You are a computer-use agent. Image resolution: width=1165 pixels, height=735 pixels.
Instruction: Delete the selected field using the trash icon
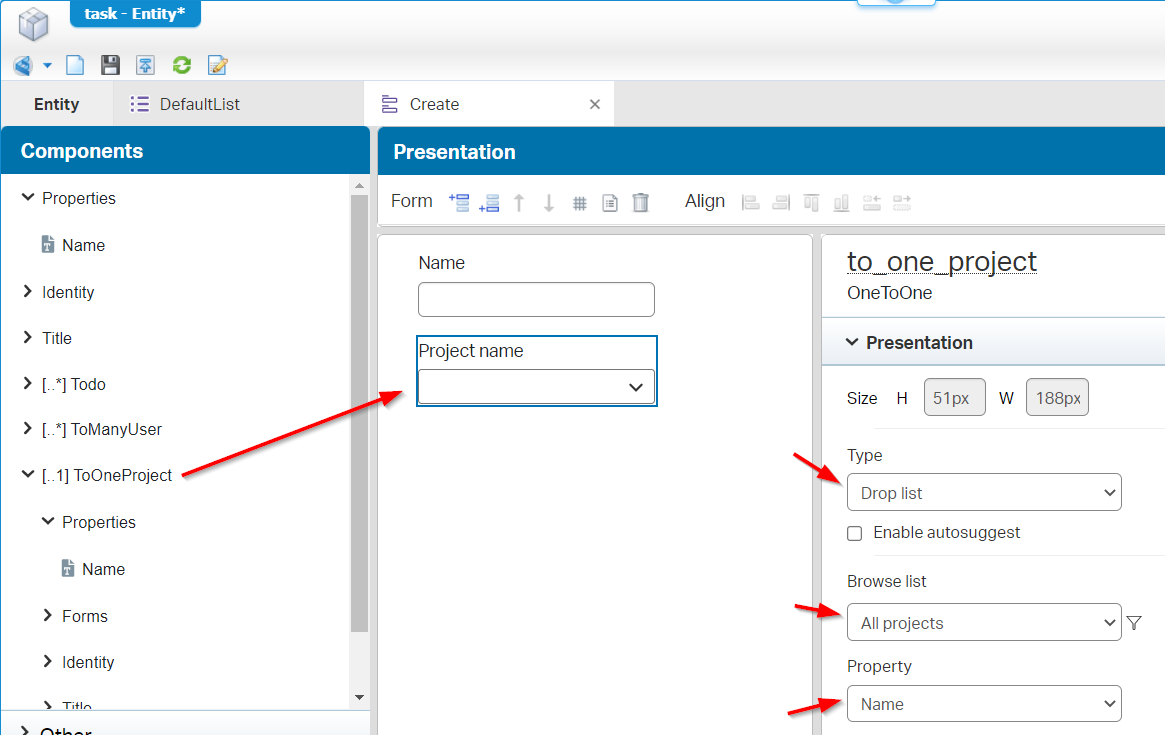(x=640, y=202)
